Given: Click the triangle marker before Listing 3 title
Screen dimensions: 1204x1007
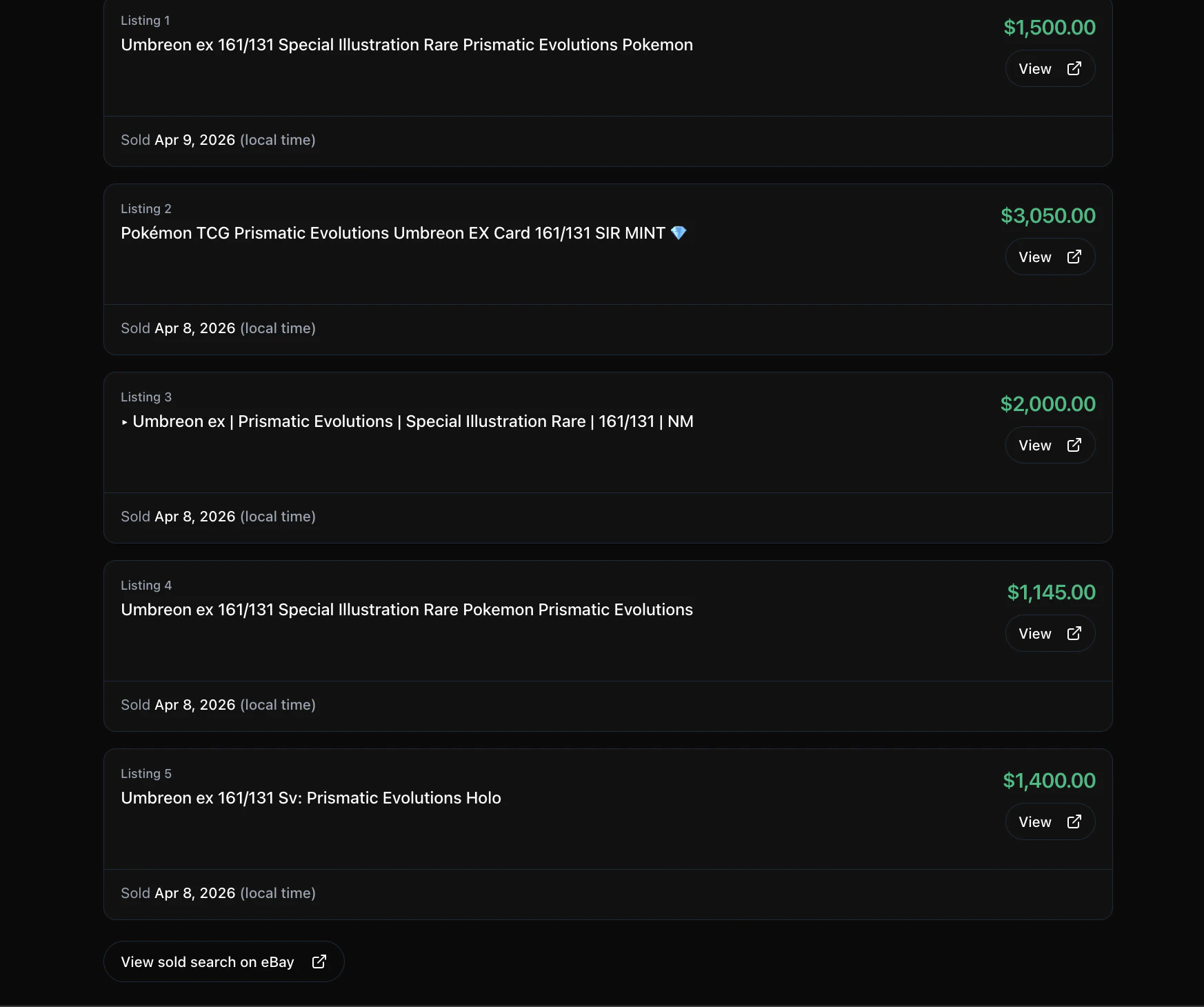Looking at the screenshot, I should [x=125, y=422].
